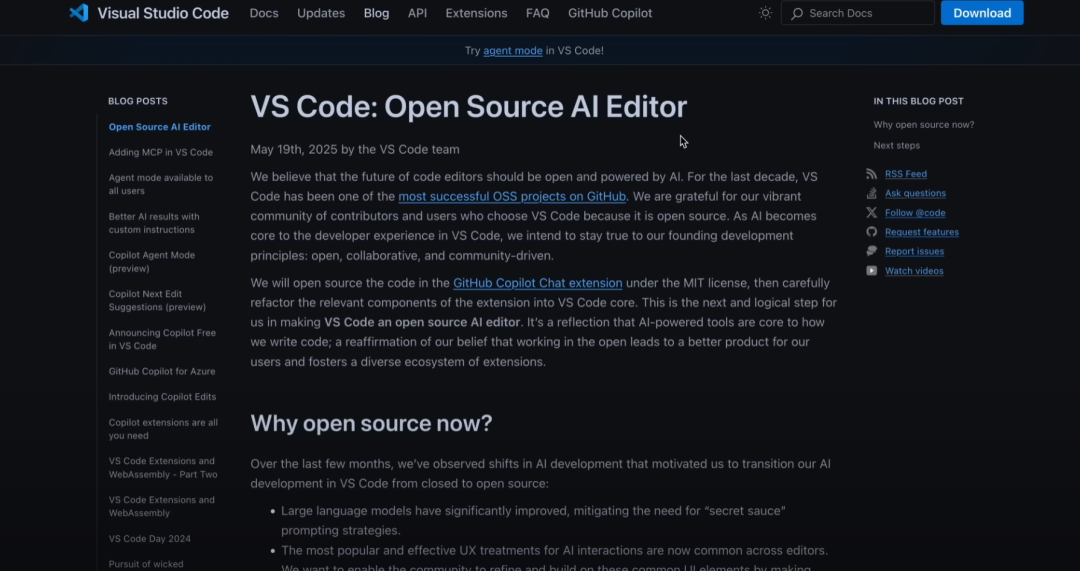Click the X icon beside Follow @code

(x=871, y=213)
